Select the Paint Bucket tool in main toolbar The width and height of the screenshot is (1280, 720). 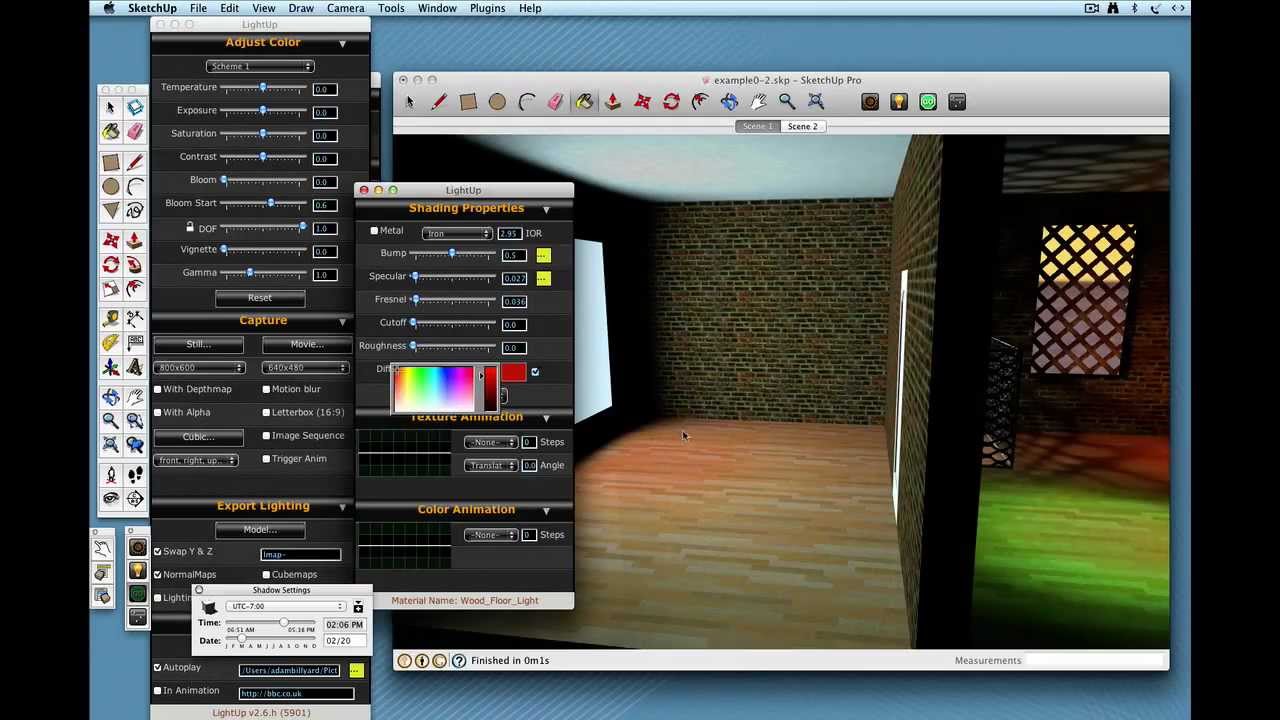pyautogui.click(x=584, y=102)
